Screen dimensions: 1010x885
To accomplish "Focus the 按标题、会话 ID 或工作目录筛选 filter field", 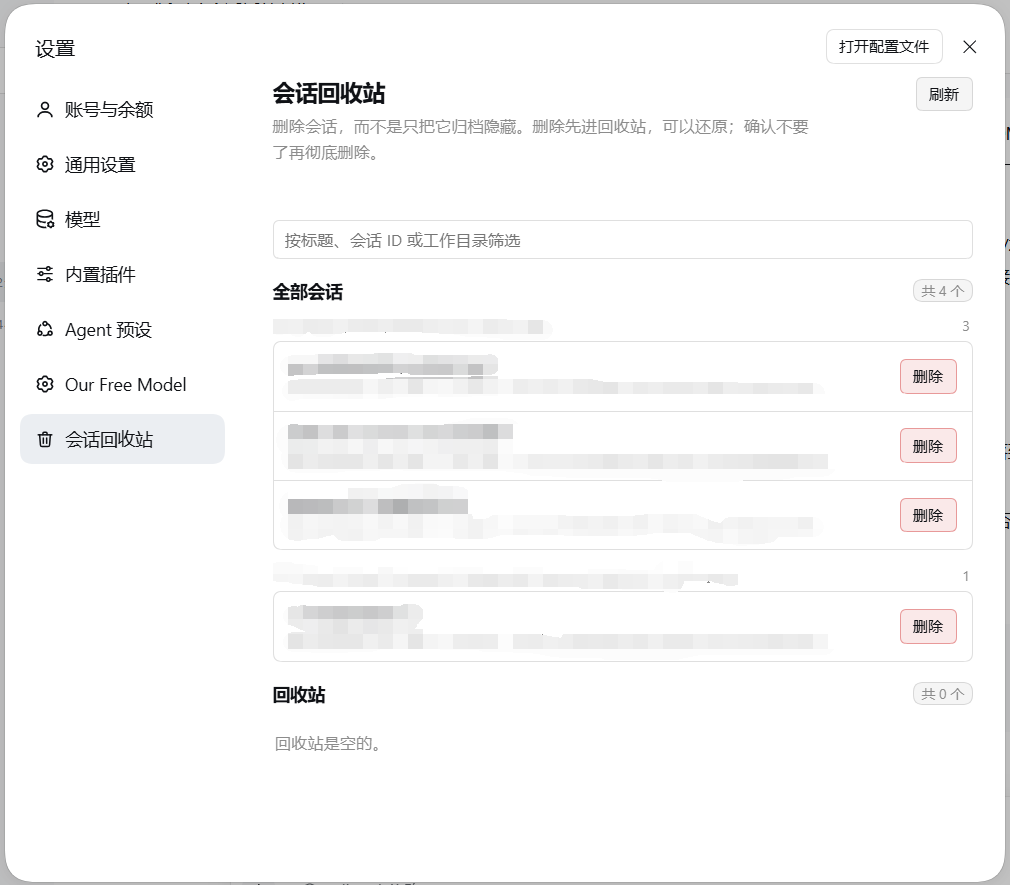I will pos(622,240).
